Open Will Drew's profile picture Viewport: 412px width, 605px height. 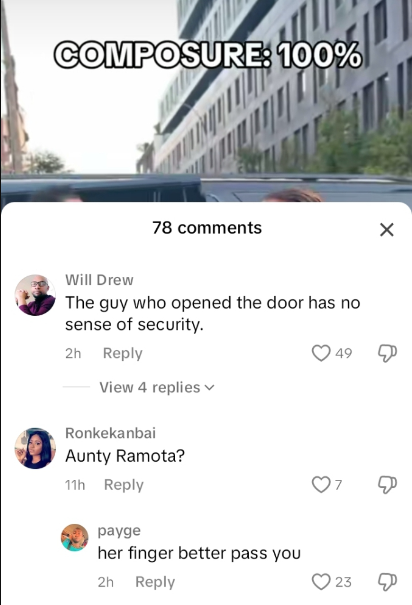point(35,295)
